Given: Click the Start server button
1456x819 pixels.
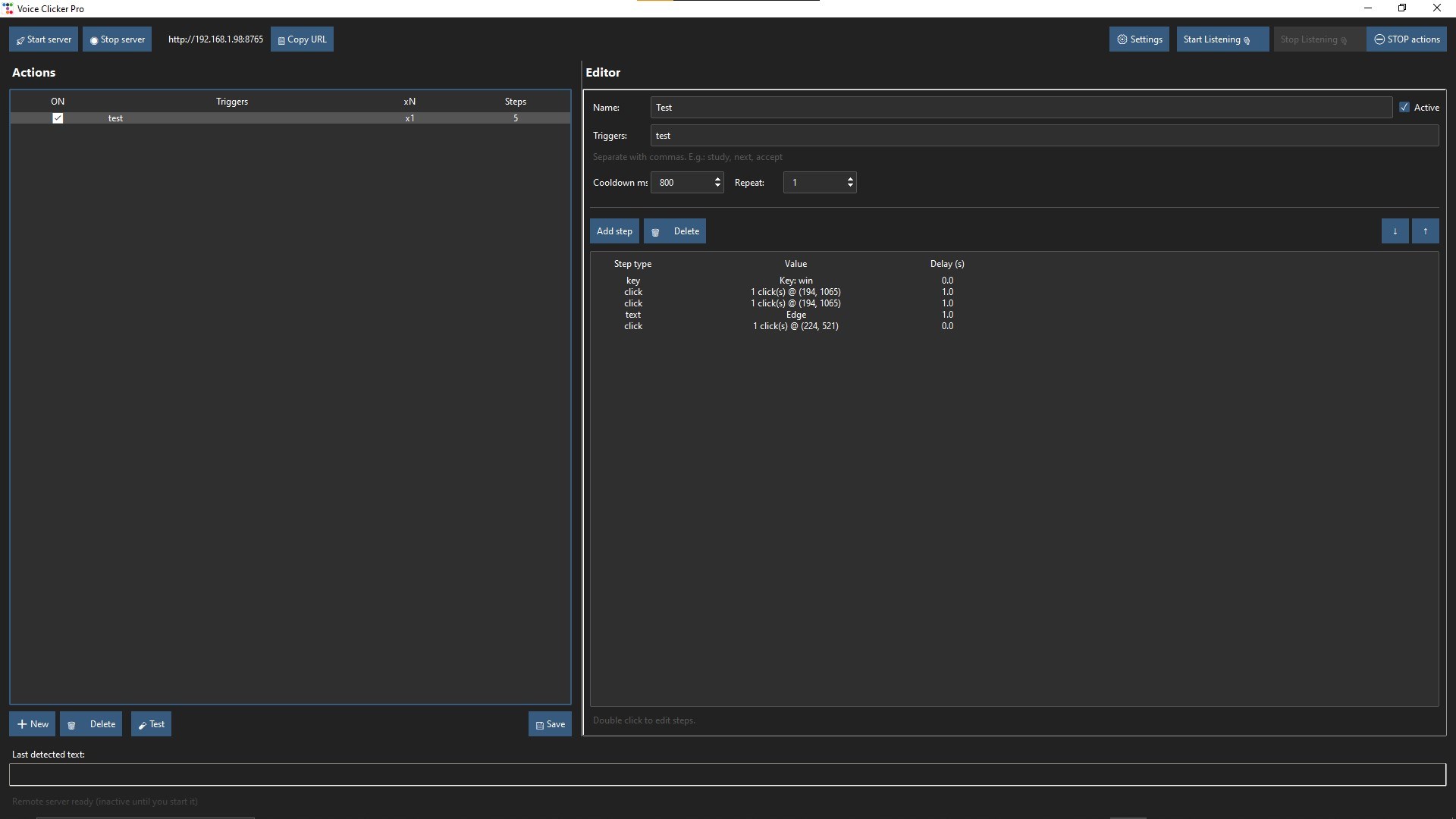Looking at the screenshot, I should pyautogui.click(x=44, y=39).
